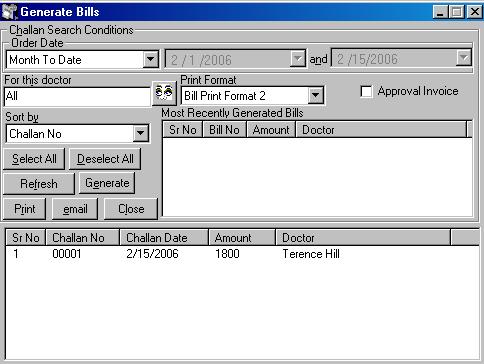Open the start date 2/1/2006 dropdown
The width and height of the screenshot is (484, 364).
[x=297, y=59]
